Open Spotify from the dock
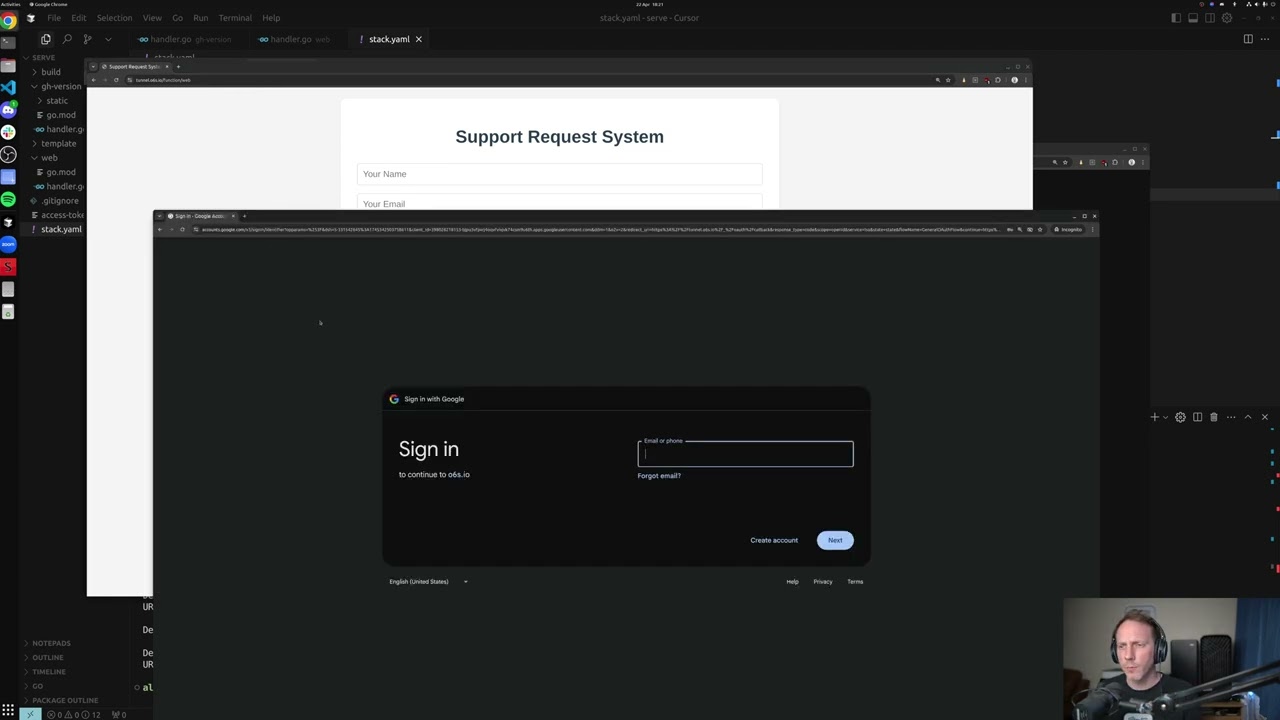Image resolution: width=1280 pixels, height=720 pixels. pyautogui.click(x=8, y=199)
